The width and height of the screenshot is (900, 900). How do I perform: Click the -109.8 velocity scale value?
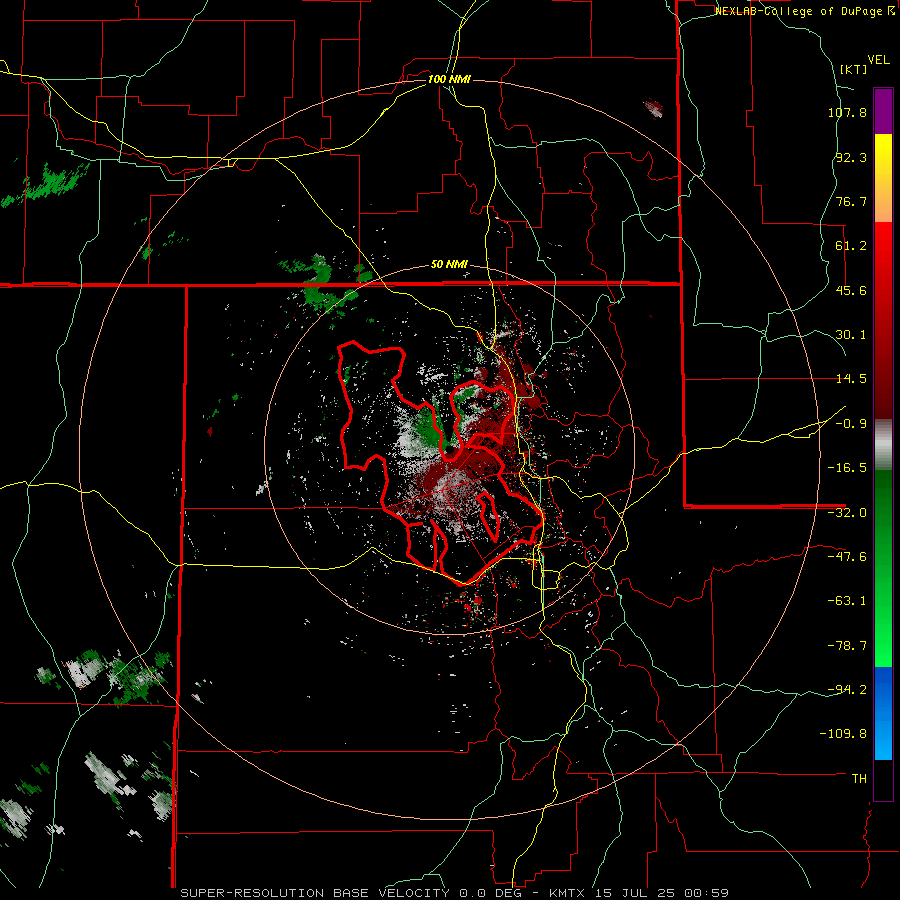click(x=843, y=734)
